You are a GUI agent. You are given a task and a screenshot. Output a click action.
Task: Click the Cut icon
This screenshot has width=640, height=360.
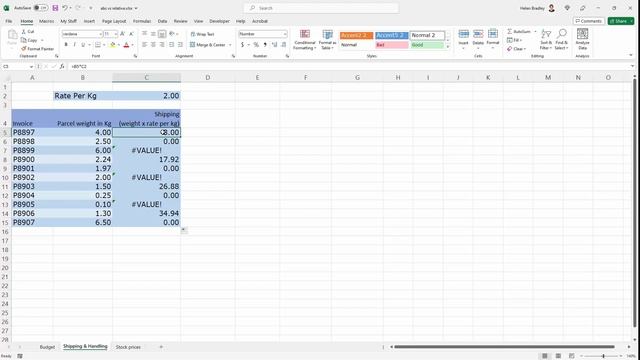24,31
